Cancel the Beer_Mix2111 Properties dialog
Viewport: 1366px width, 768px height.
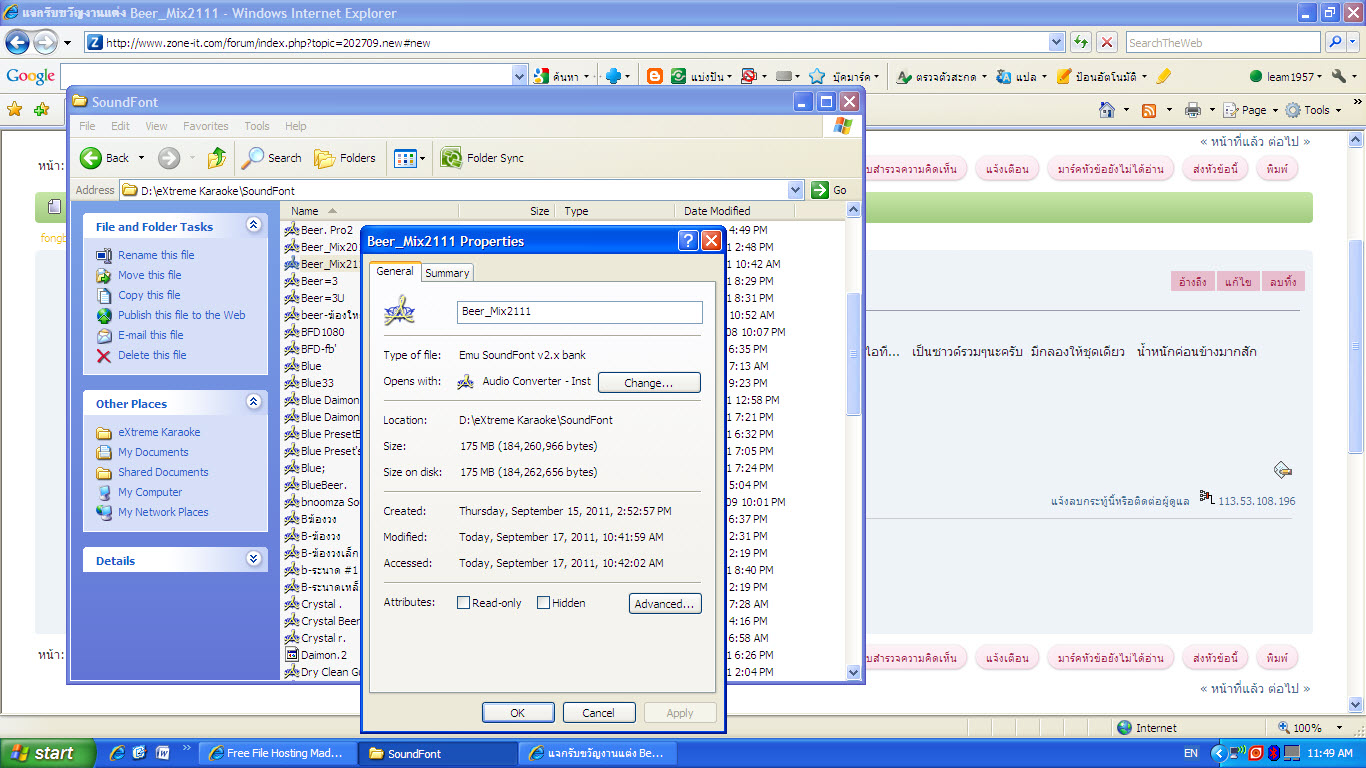[599, 713]
